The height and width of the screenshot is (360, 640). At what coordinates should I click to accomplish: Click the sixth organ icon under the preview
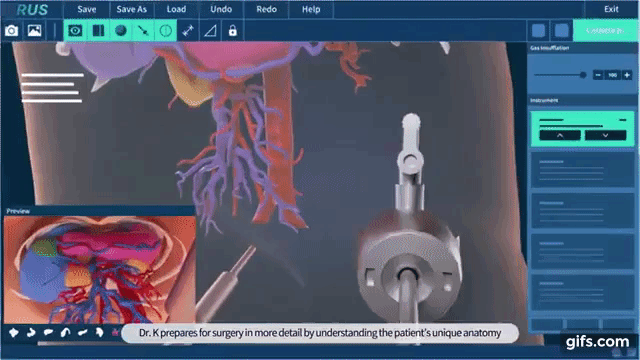click(x=100, y=333)
